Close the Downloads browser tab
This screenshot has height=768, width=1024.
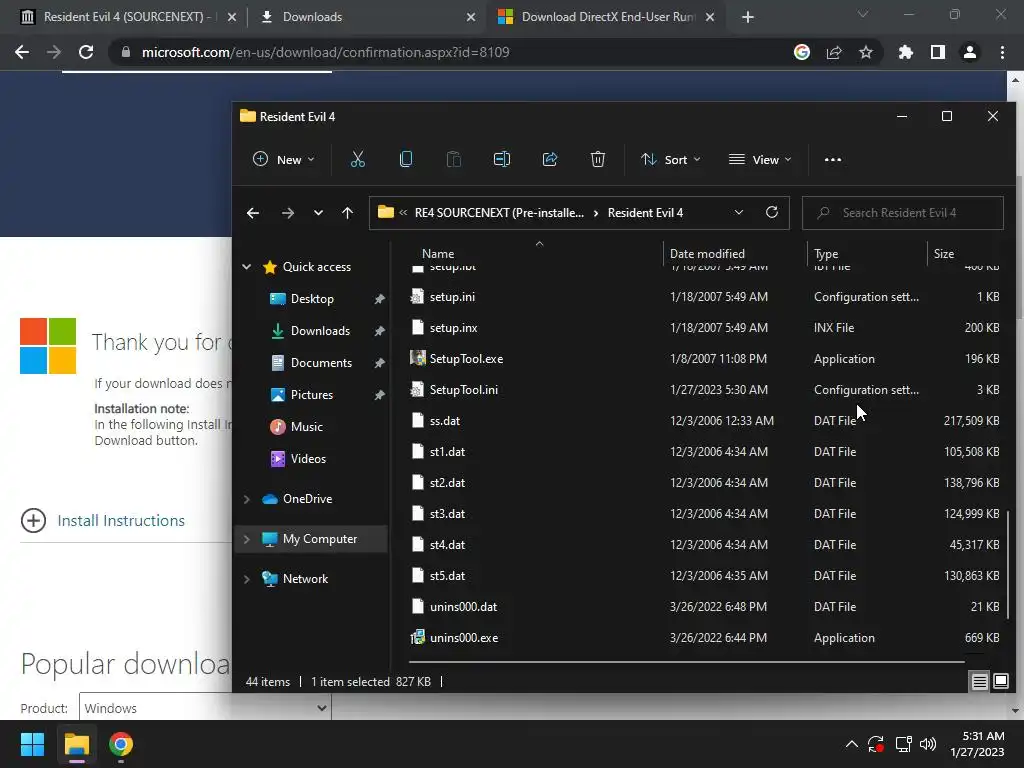point(471,17)
